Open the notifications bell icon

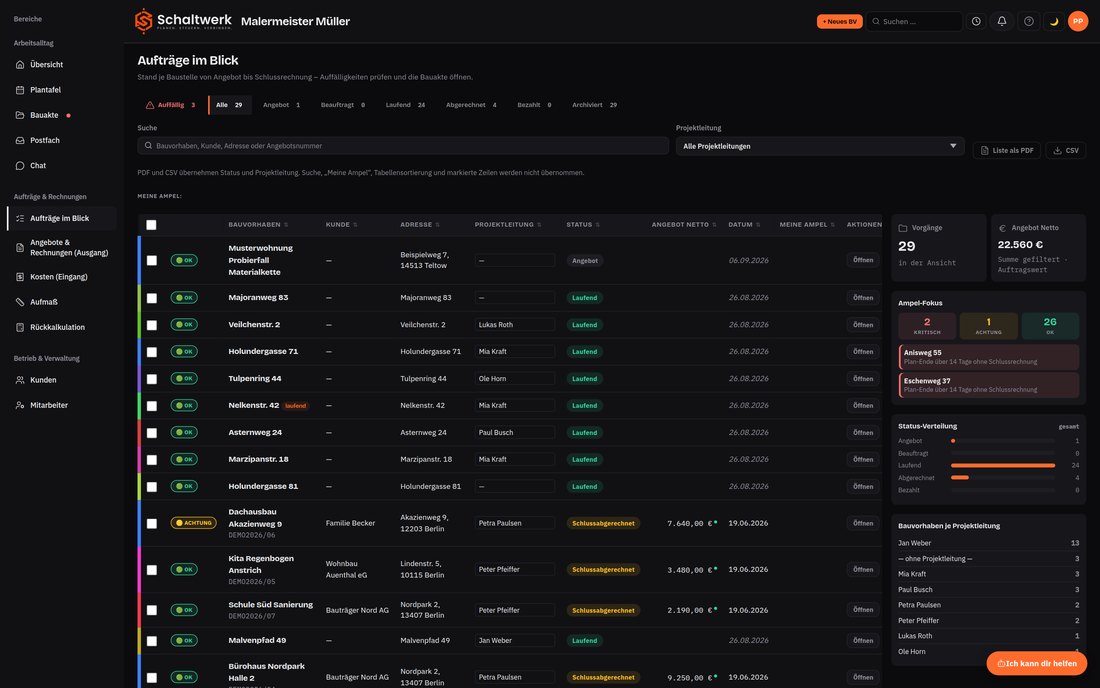pos(1002,21)
